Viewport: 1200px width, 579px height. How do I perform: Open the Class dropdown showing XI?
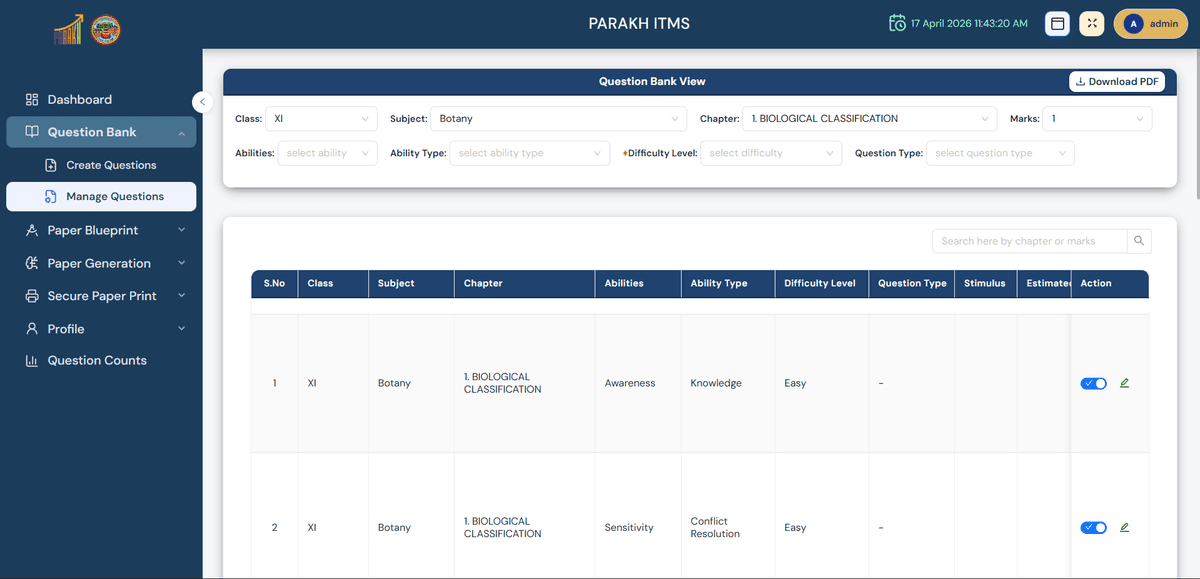coord(321,119)
